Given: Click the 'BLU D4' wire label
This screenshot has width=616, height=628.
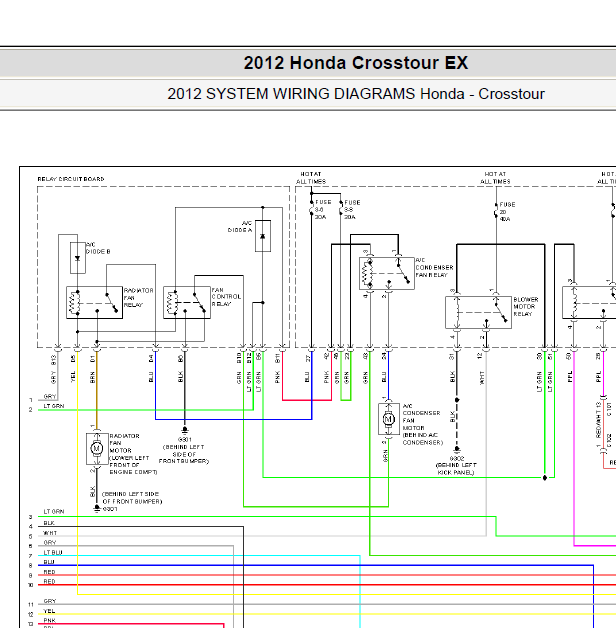Looking at the screenshot, I should (151, 368).
